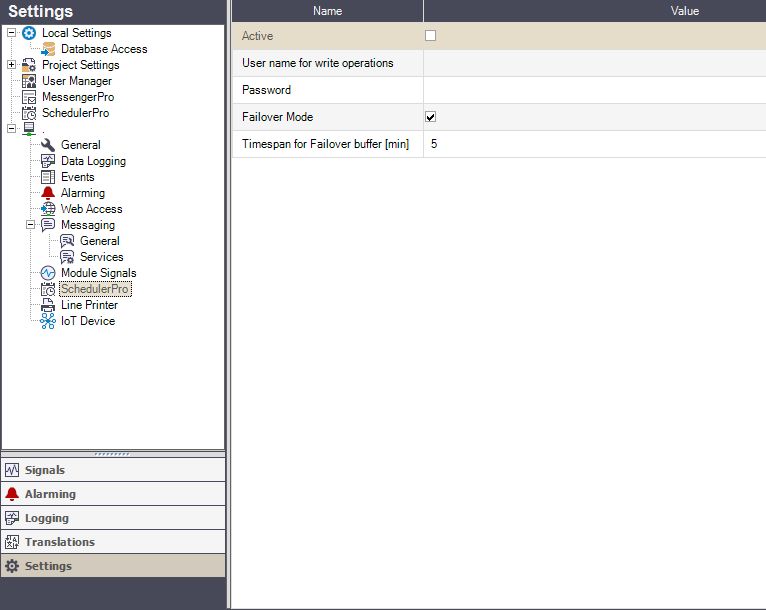Screen dimensions: 766x610
Task: Click the dotted splitter grip above Signals
Action: (112, 454)
